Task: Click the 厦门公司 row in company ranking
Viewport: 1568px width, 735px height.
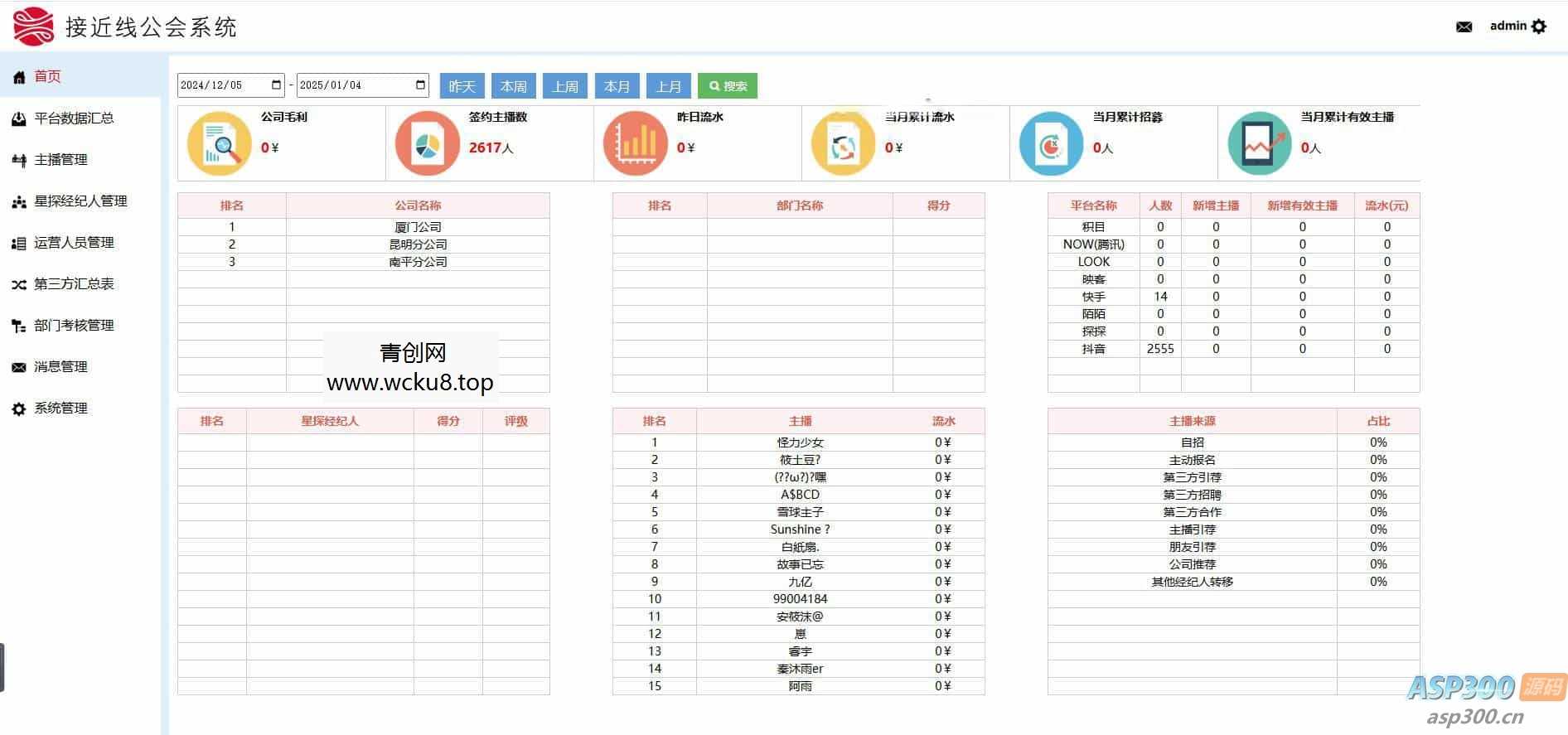Action: point(418,227)
